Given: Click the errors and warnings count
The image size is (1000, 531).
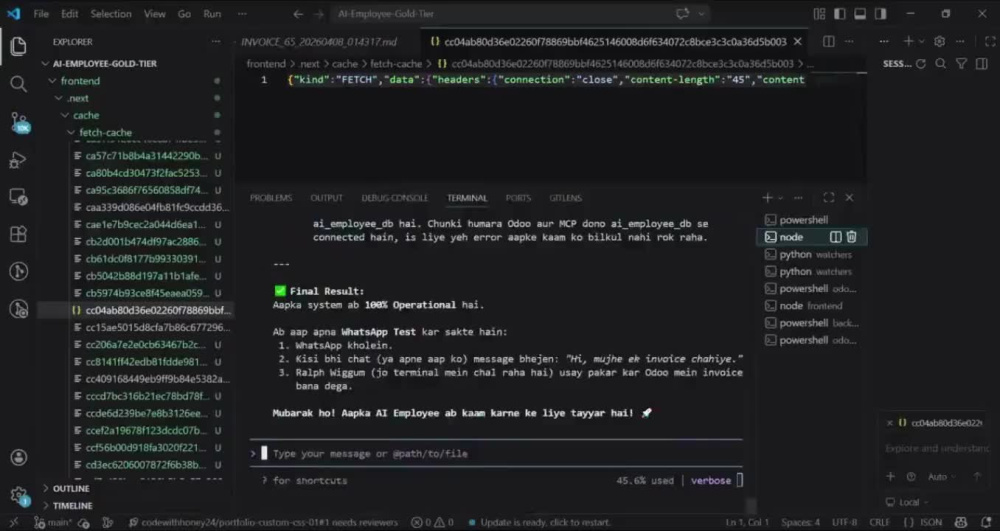Looking at the screenshot, I should [432, 522].
